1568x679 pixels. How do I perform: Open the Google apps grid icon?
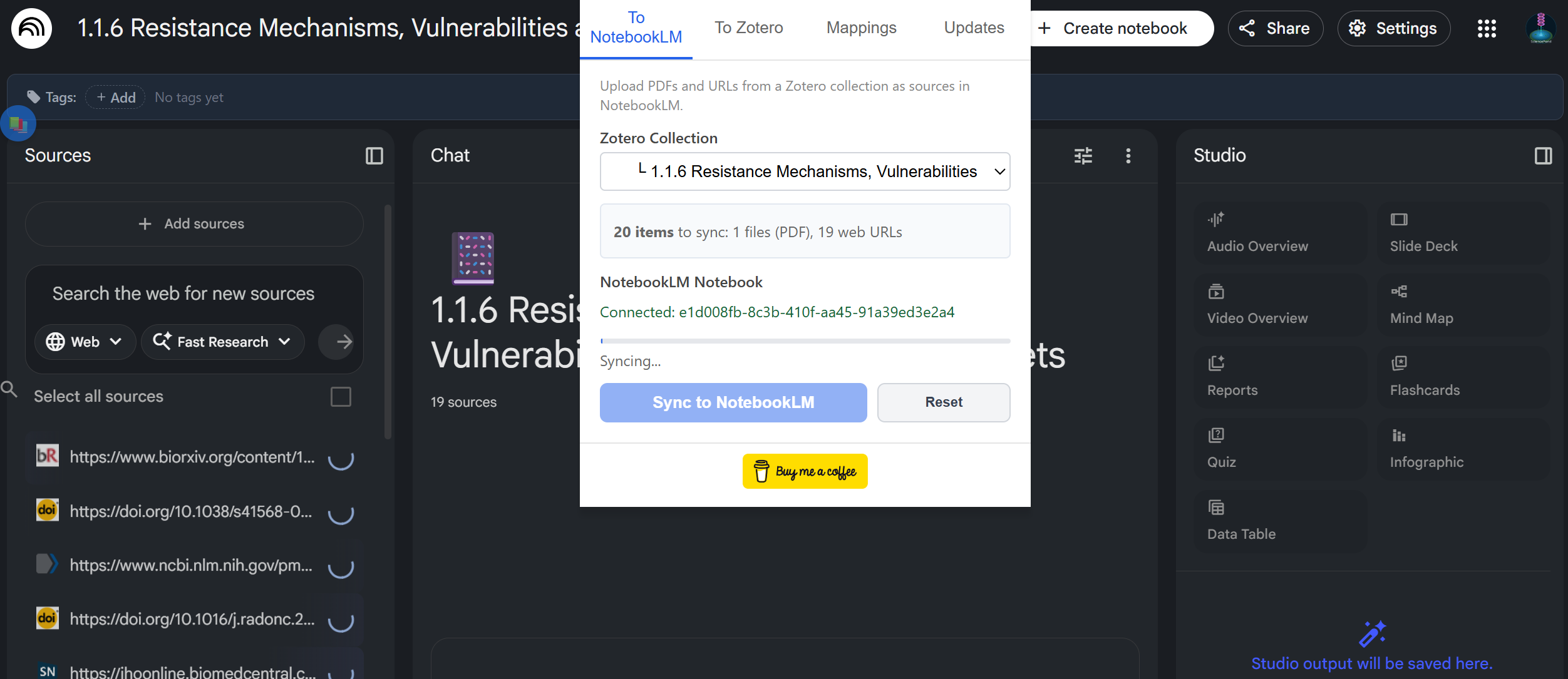click(x=1486, y=28)
